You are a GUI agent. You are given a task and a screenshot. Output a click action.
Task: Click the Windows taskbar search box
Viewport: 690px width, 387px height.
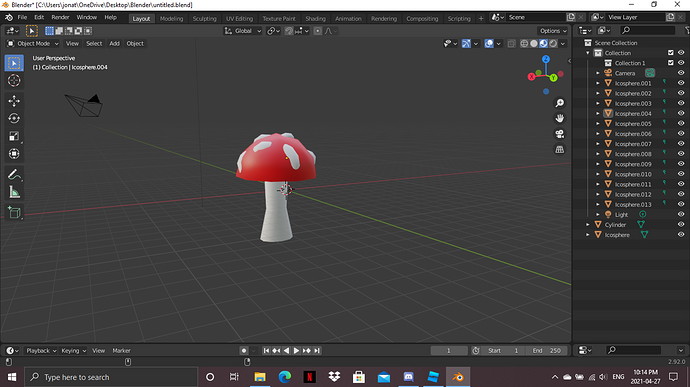pos(111,377)
